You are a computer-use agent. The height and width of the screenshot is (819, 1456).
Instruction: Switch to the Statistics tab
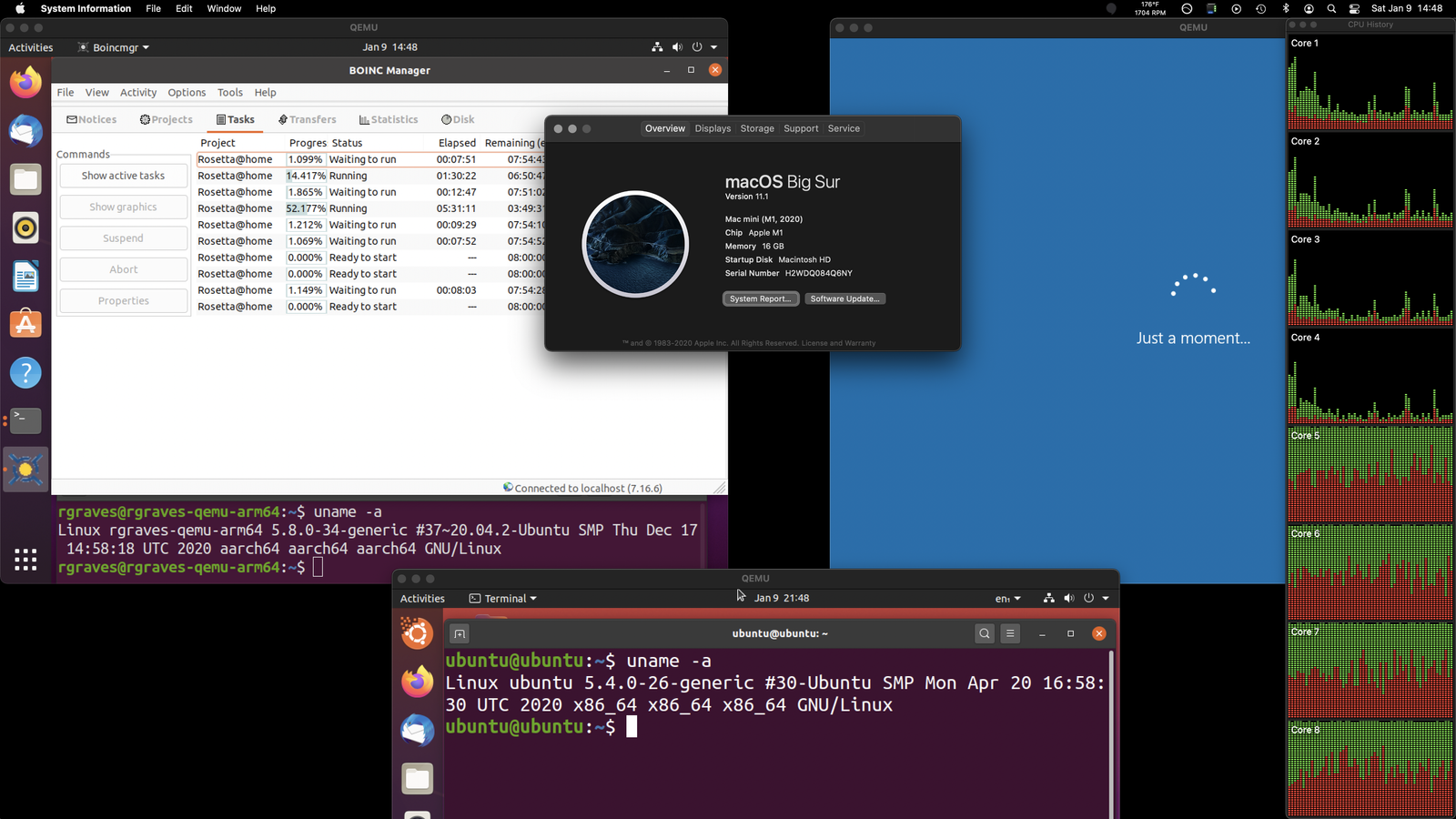click(389, 119)
